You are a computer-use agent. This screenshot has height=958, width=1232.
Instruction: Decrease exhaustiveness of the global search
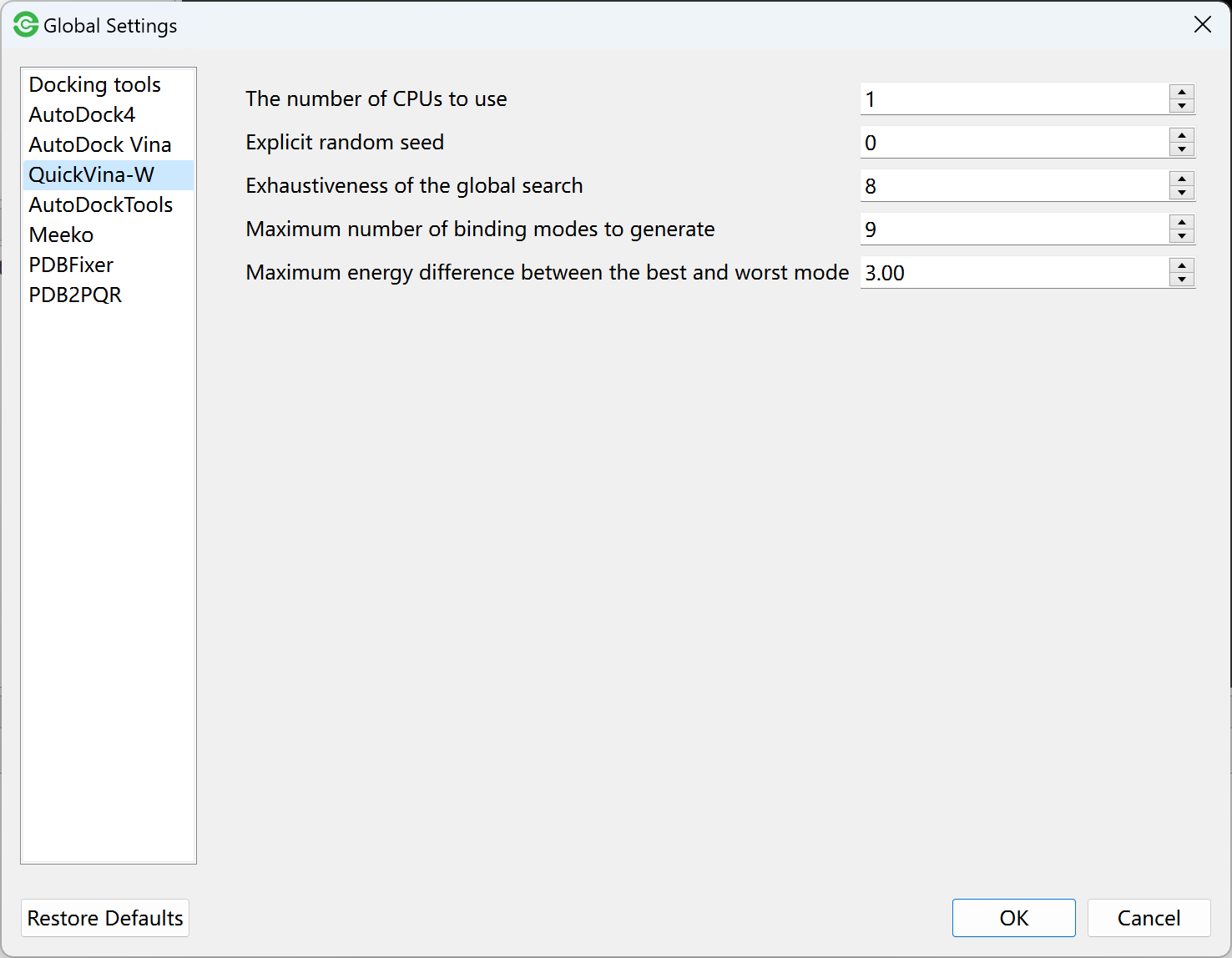1182,193
